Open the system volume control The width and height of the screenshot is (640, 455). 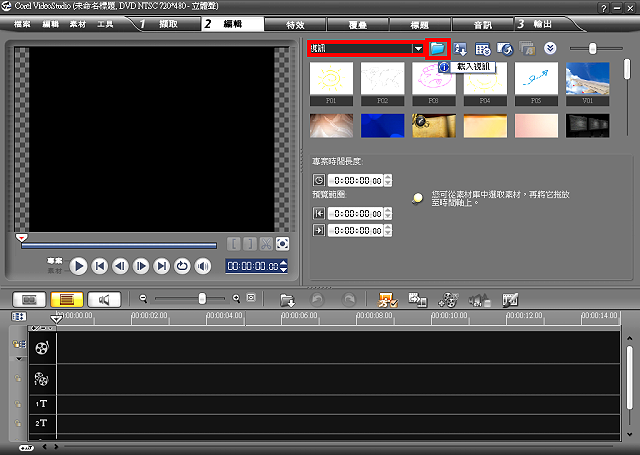pyautogui.click(x=203, y=266)
